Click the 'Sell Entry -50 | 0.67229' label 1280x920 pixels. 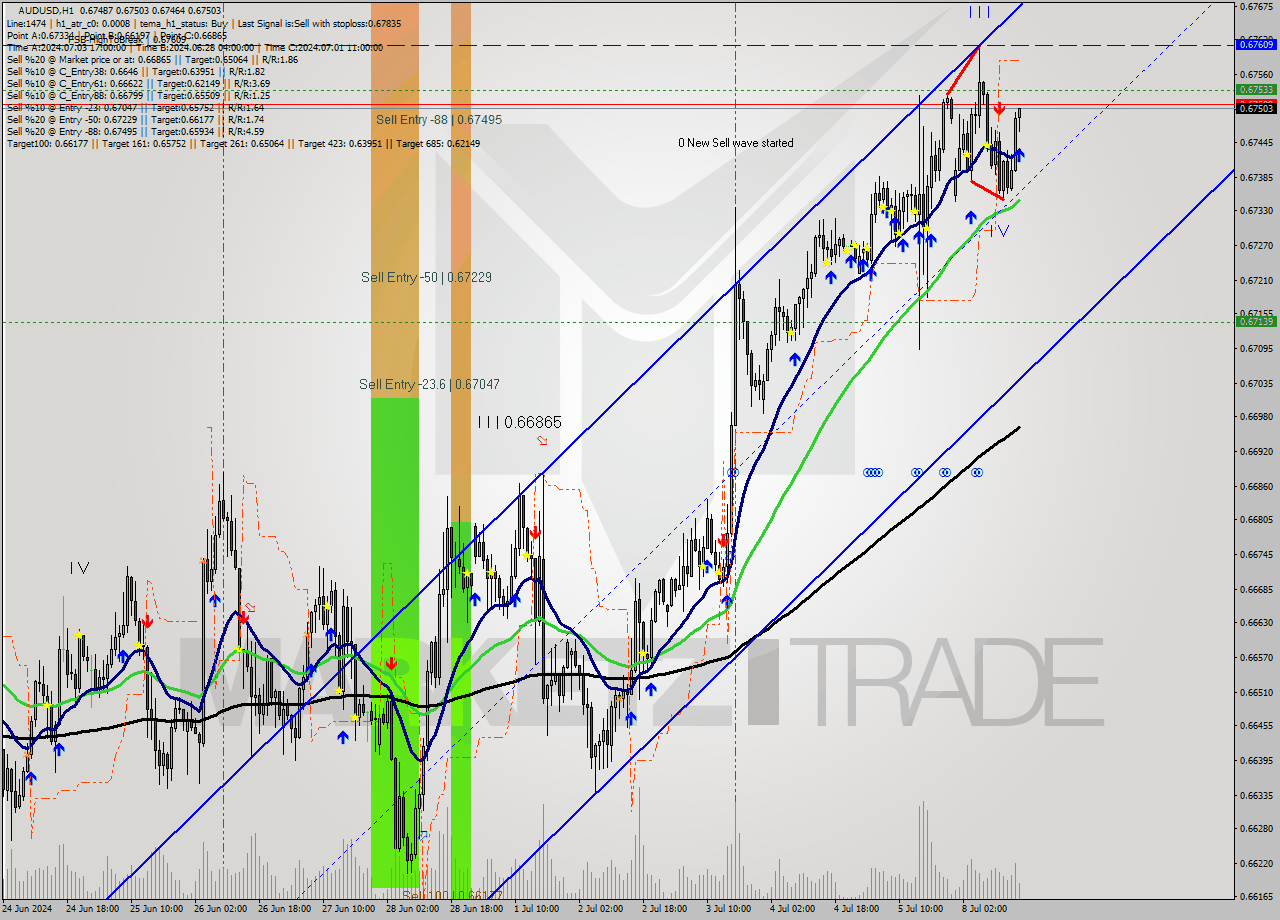426,277
